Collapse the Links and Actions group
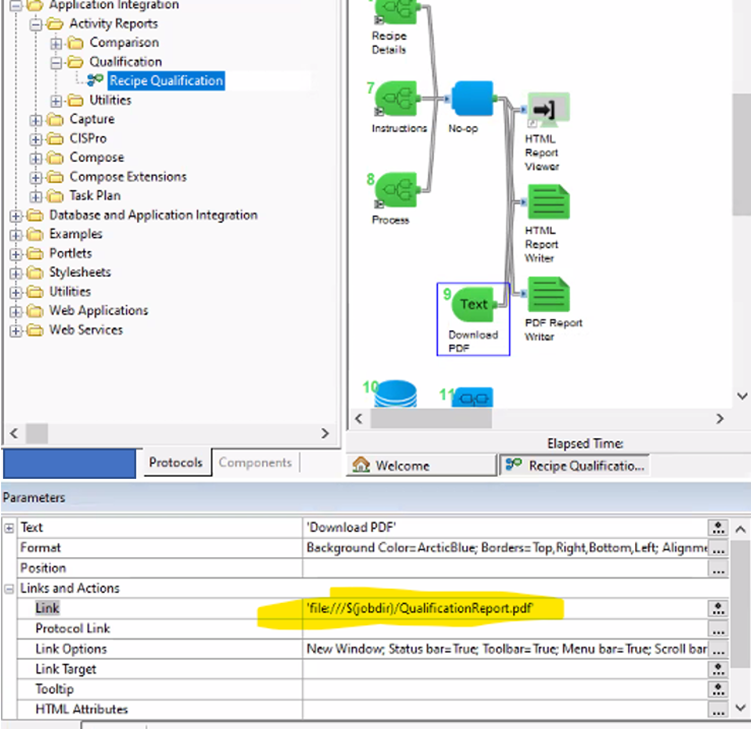Image resolution: width=751 pixels, height=729 pixels. coord(10,588)
